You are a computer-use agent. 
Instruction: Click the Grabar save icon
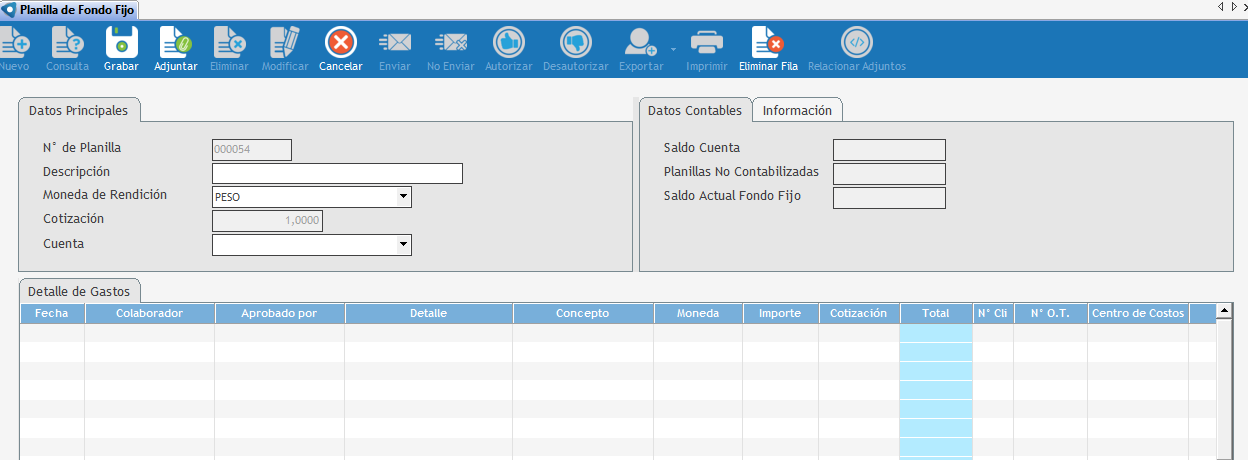point(121,43)
